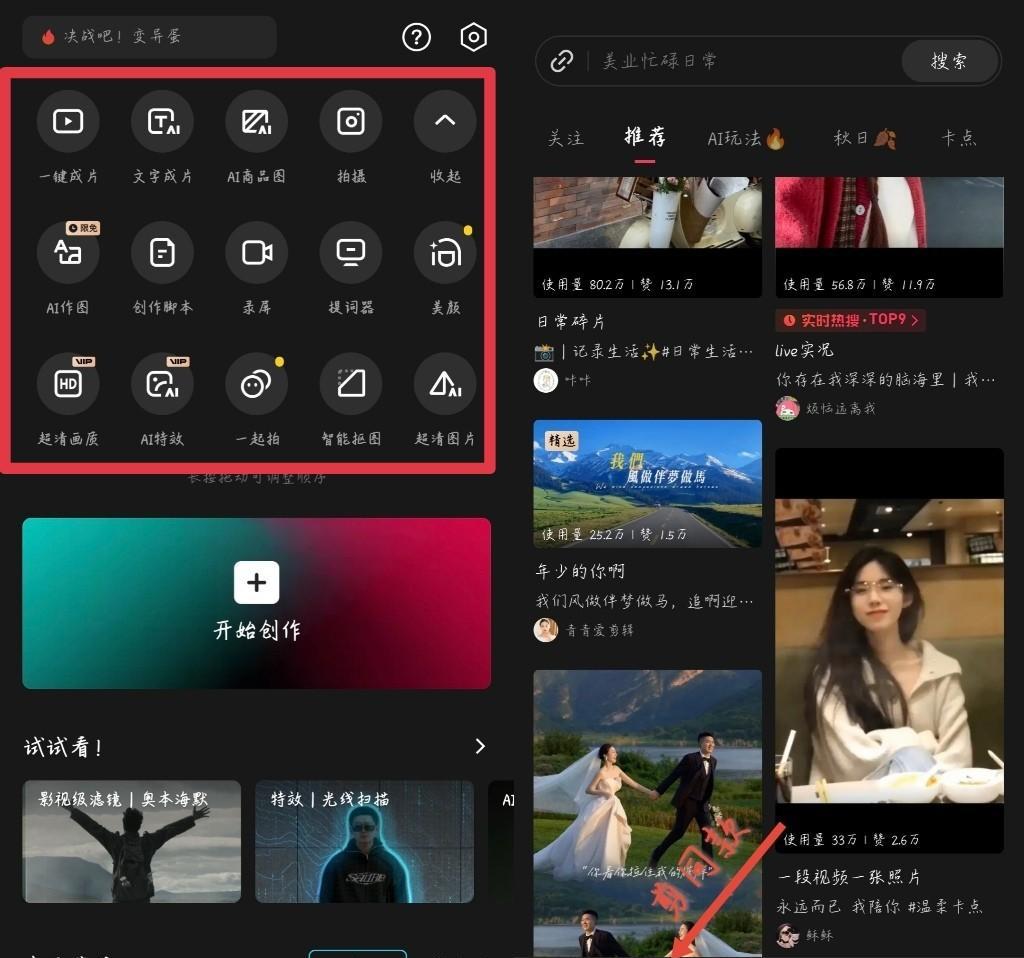Collapse the tools panel with 收起
The width and height of the screenshot is (1024, 958).
(x=444, y=121)
